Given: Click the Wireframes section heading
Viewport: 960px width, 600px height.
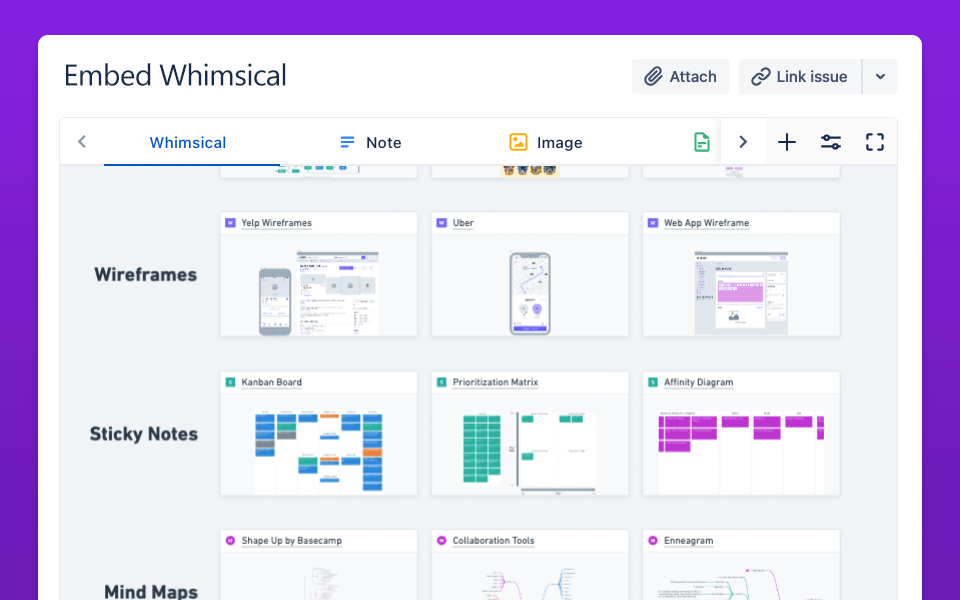Looking at the screenshot, I should tap(146, 275).
